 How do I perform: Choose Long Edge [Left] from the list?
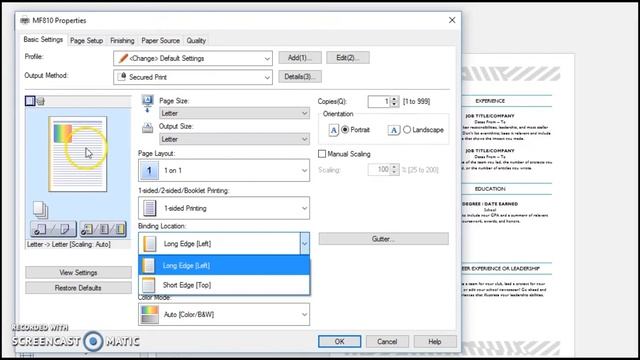tap(224, 265)
